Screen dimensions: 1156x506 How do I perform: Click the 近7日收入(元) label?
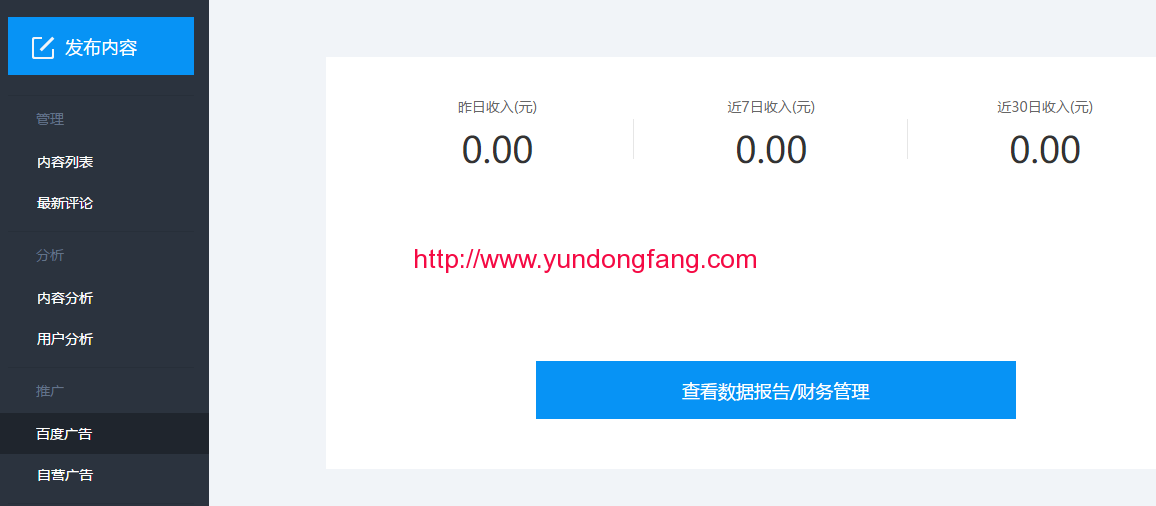771,107
